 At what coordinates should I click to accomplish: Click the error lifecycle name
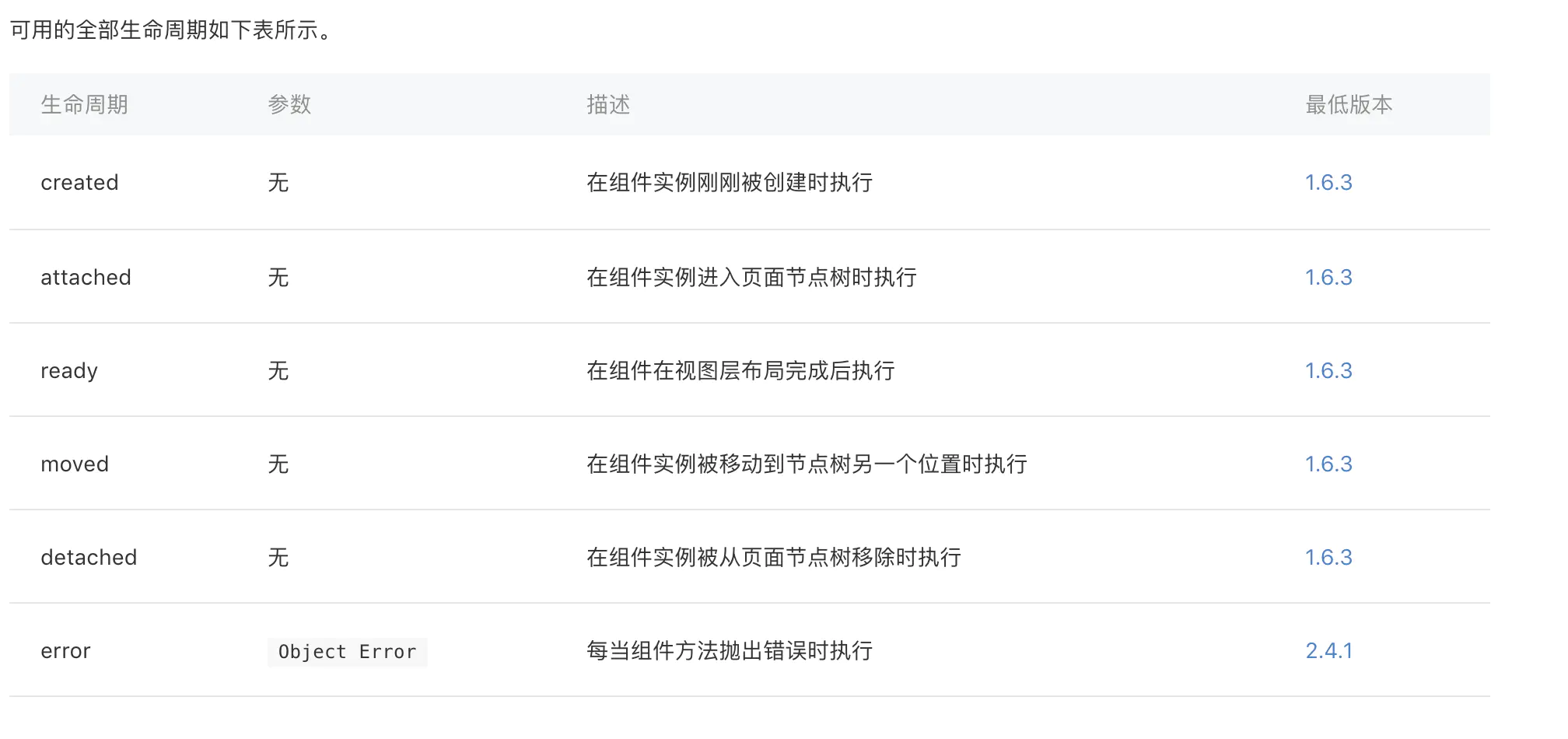pos(65,651)
